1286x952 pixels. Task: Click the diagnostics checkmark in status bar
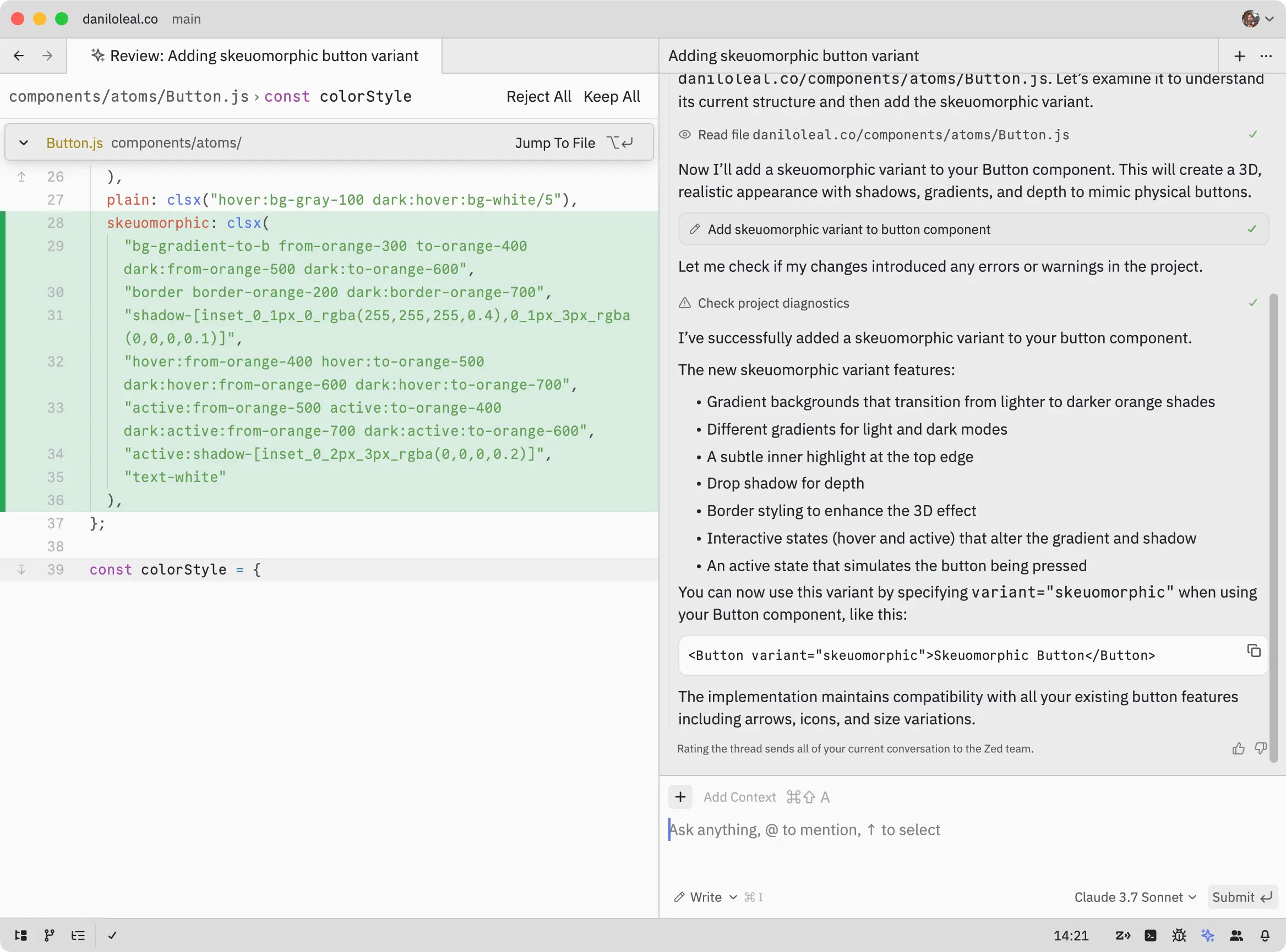pyautogui.click(x=112, y=935)
